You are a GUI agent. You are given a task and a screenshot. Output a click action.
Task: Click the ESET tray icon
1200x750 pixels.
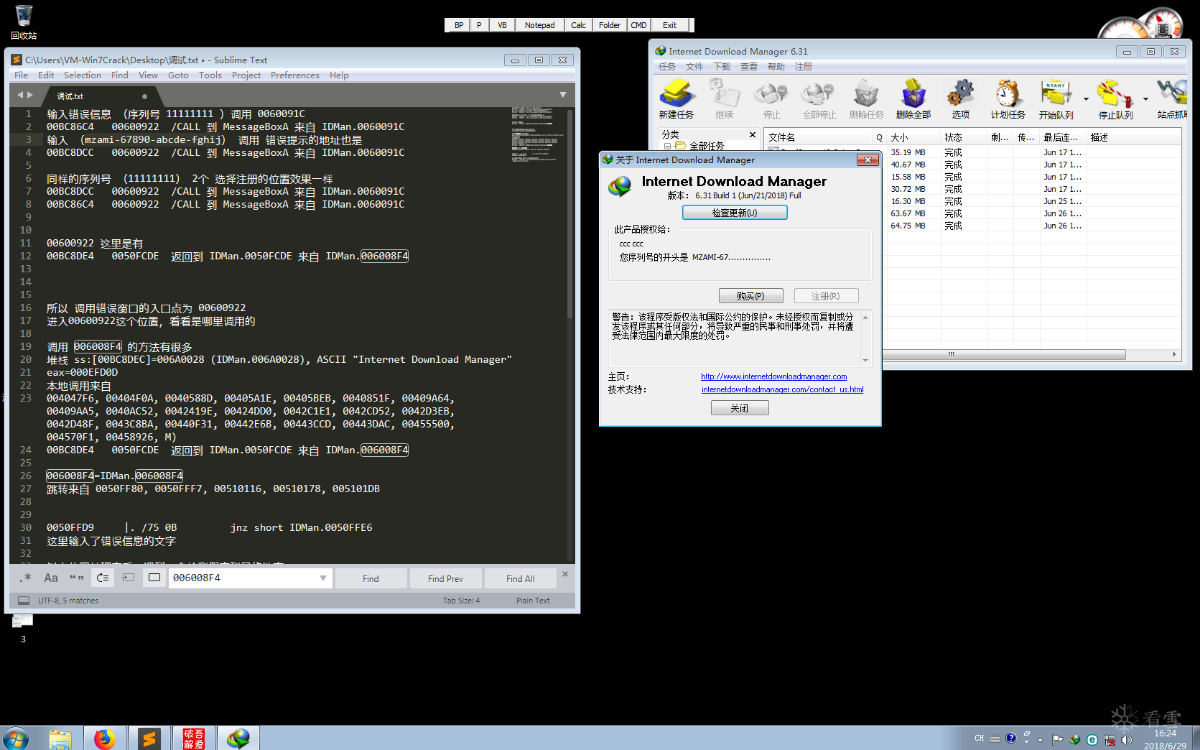coord(1092,740)
